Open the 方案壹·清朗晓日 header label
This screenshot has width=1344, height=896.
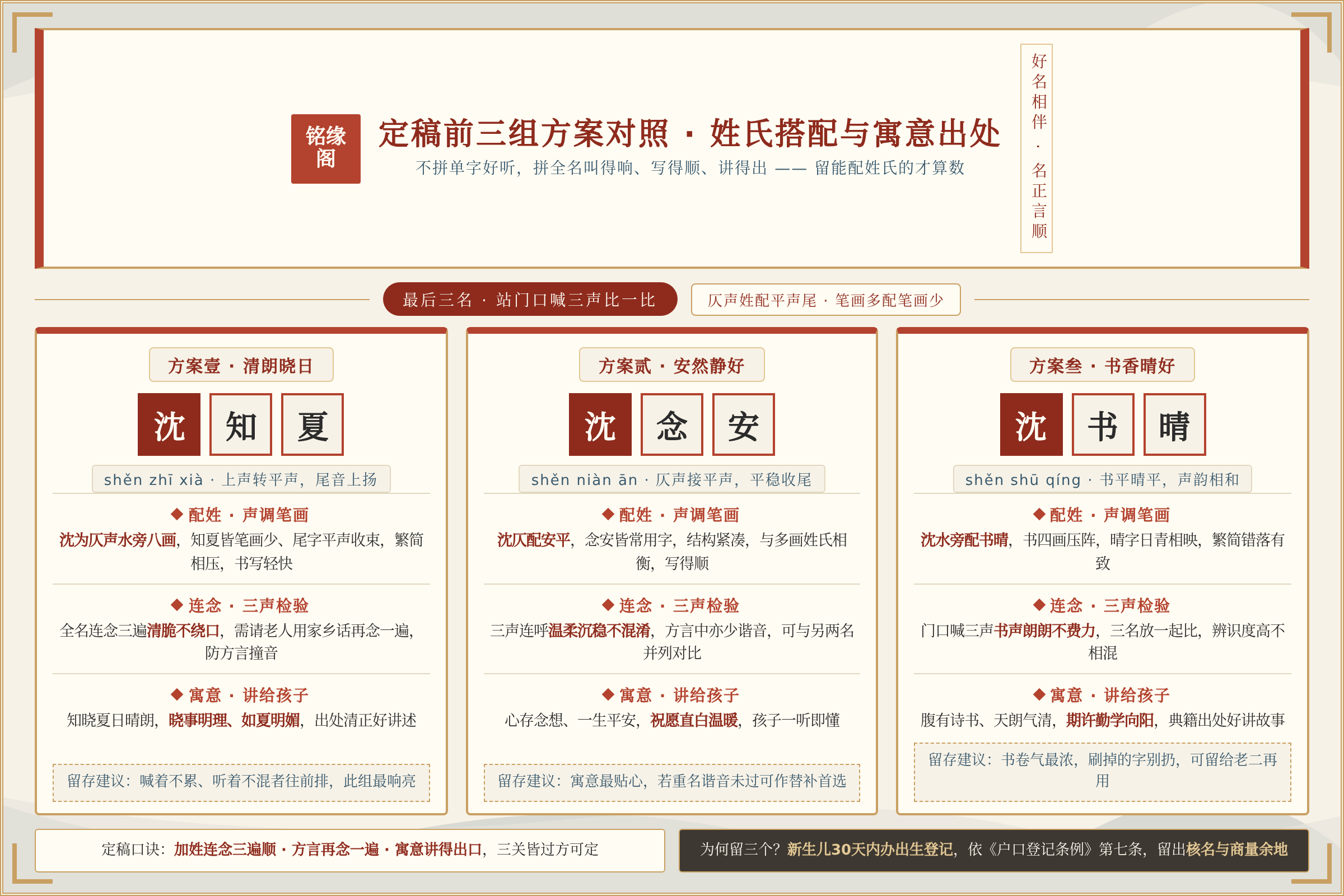point(241,365)
